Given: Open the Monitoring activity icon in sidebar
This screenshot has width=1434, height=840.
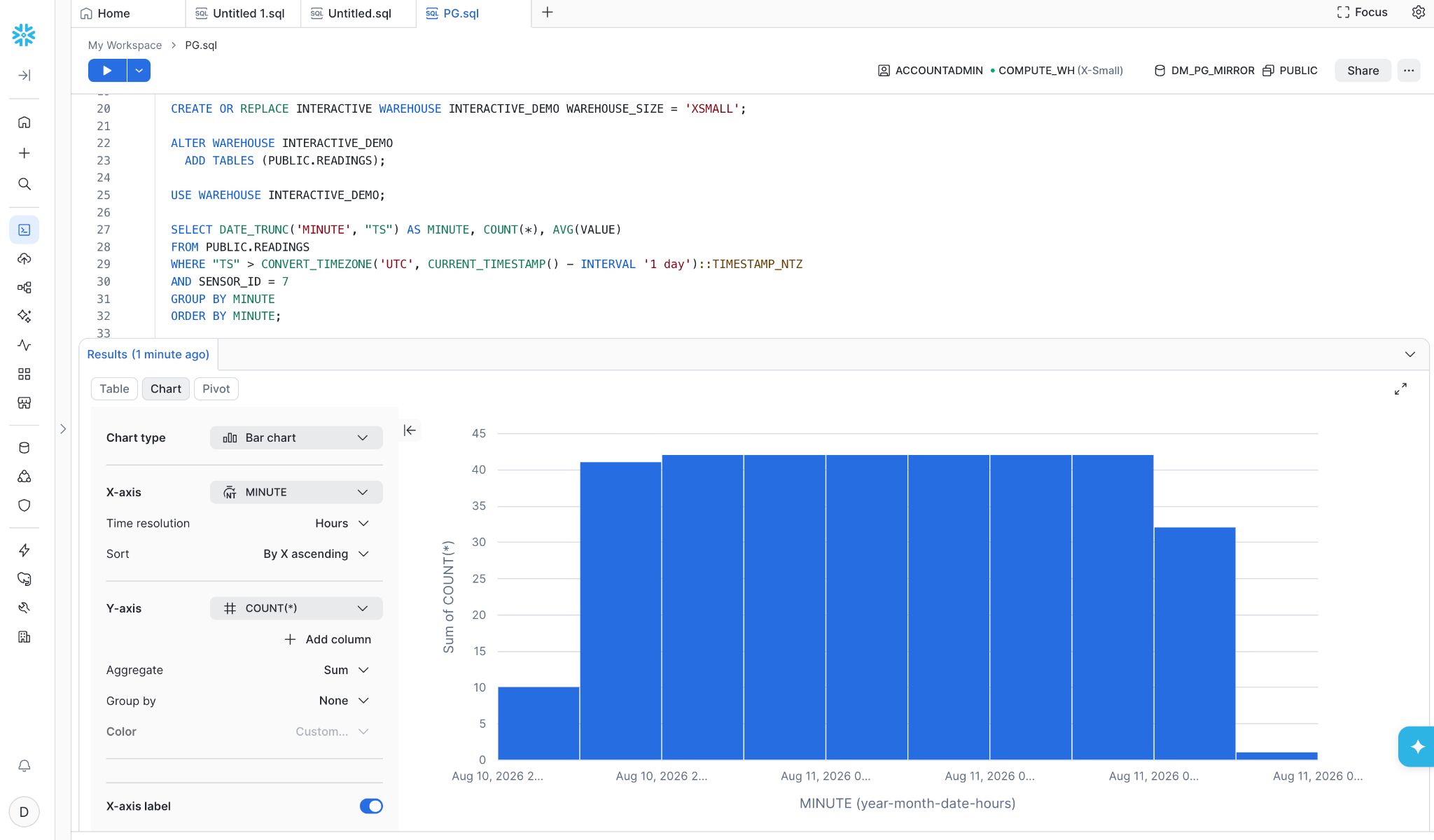Looking at the screenshot, I should [x=25, y=345].
